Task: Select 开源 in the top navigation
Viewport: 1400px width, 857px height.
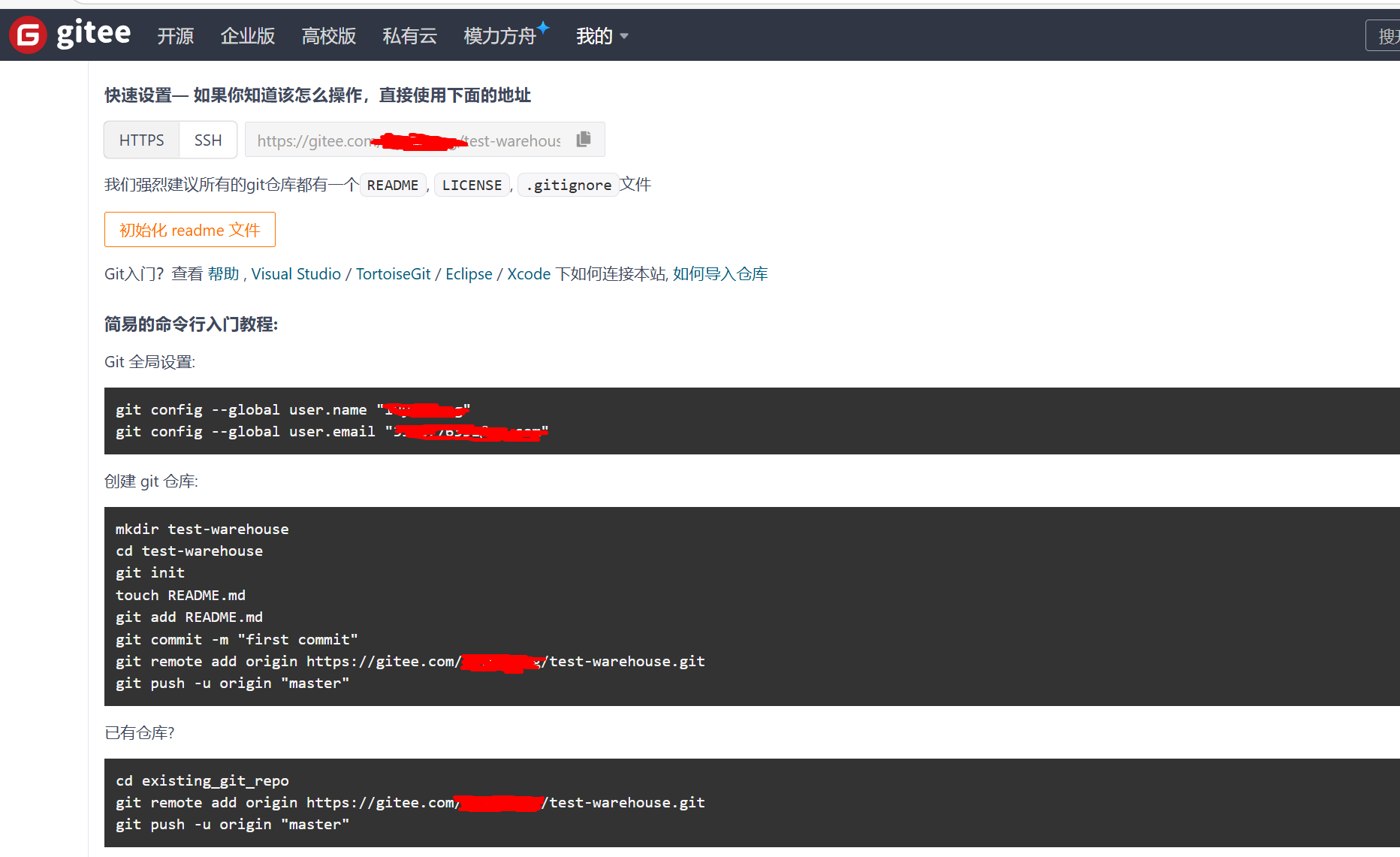Action: tap(175, 35)
